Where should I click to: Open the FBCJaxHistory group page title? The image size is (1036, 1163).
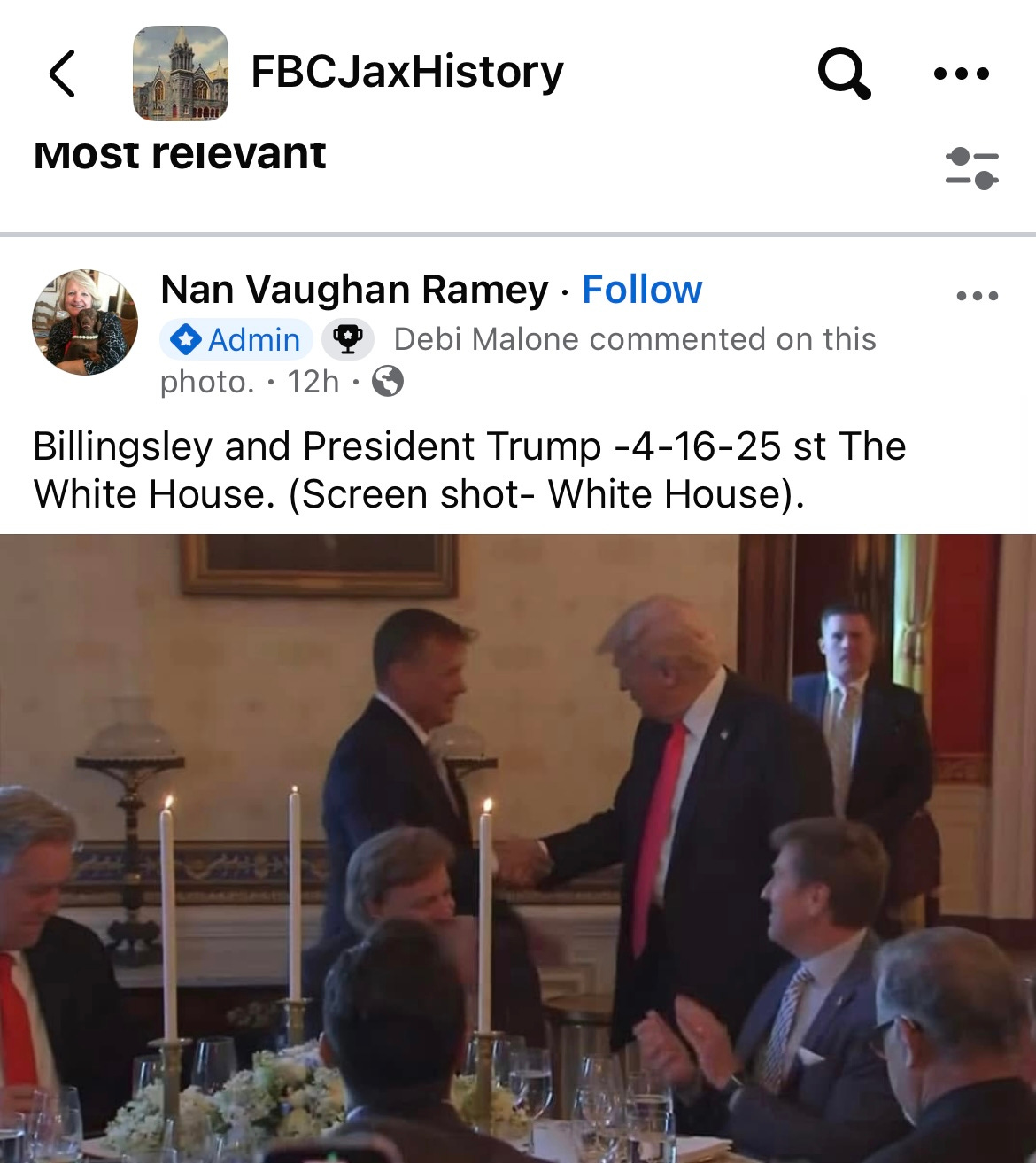coord(407,72)
